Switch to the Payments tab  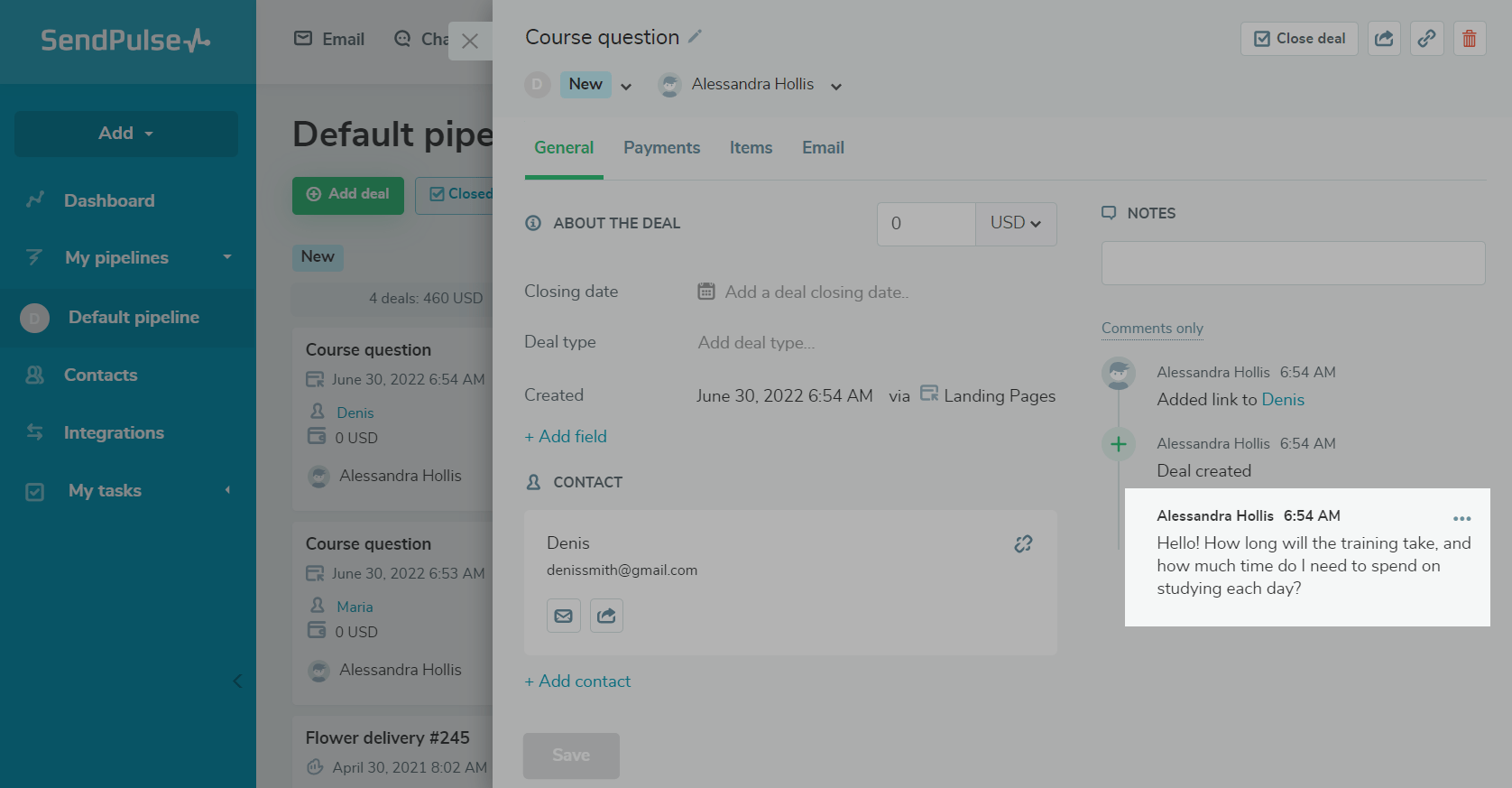(661, 147)
